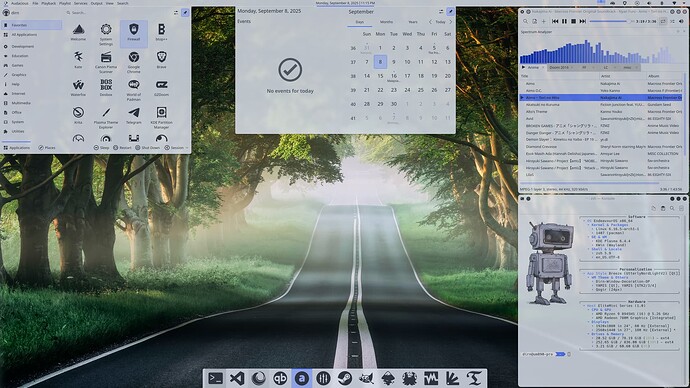Open Telegram from the launcher

pos(134,116)
